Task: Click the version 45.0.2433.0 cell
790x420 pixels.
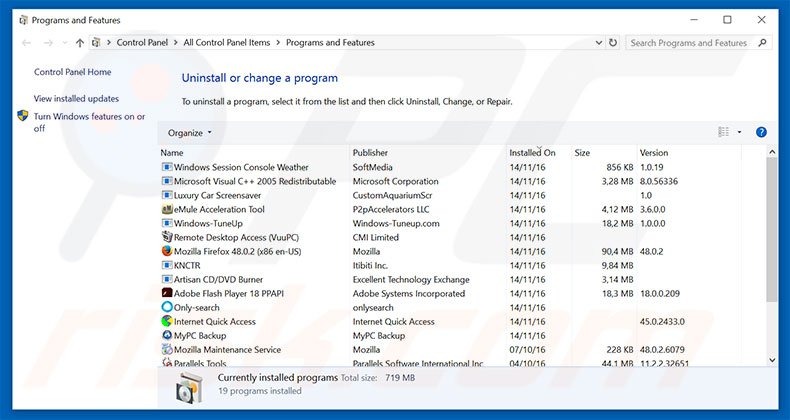Action: point(662,321)
